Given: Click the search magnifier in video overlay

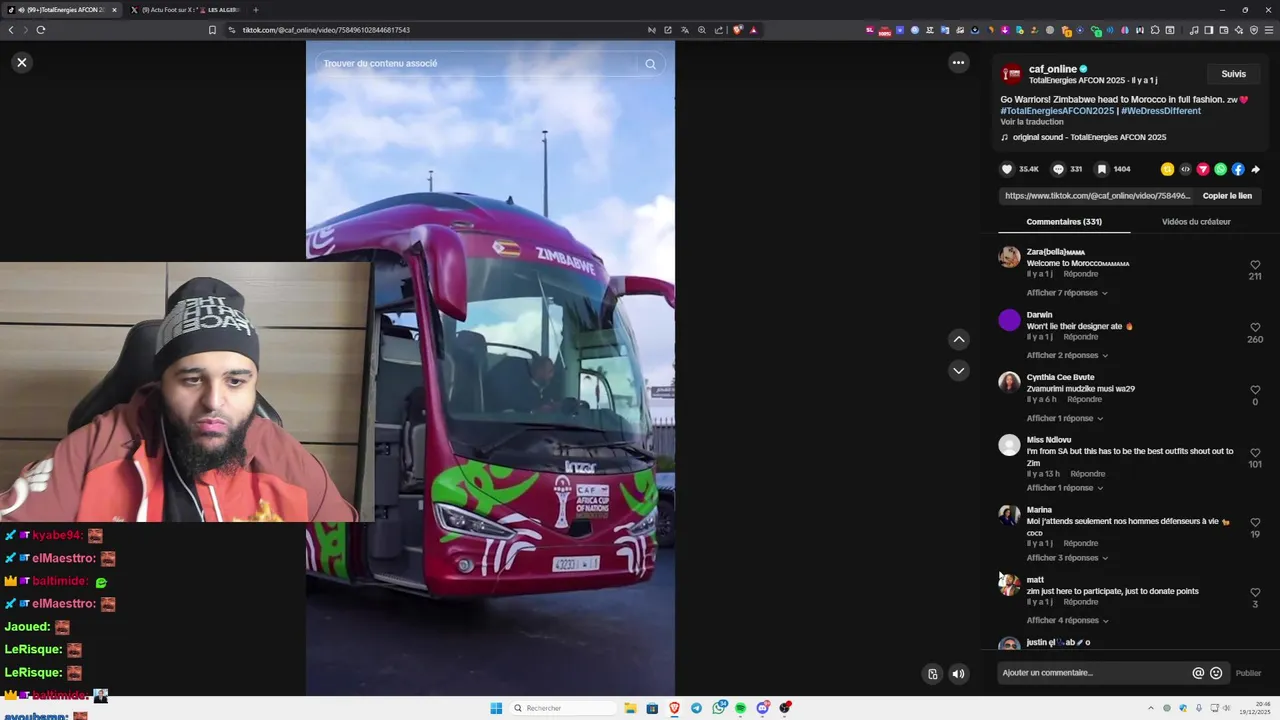Looking at the screenshot, I should coord(650,63).
